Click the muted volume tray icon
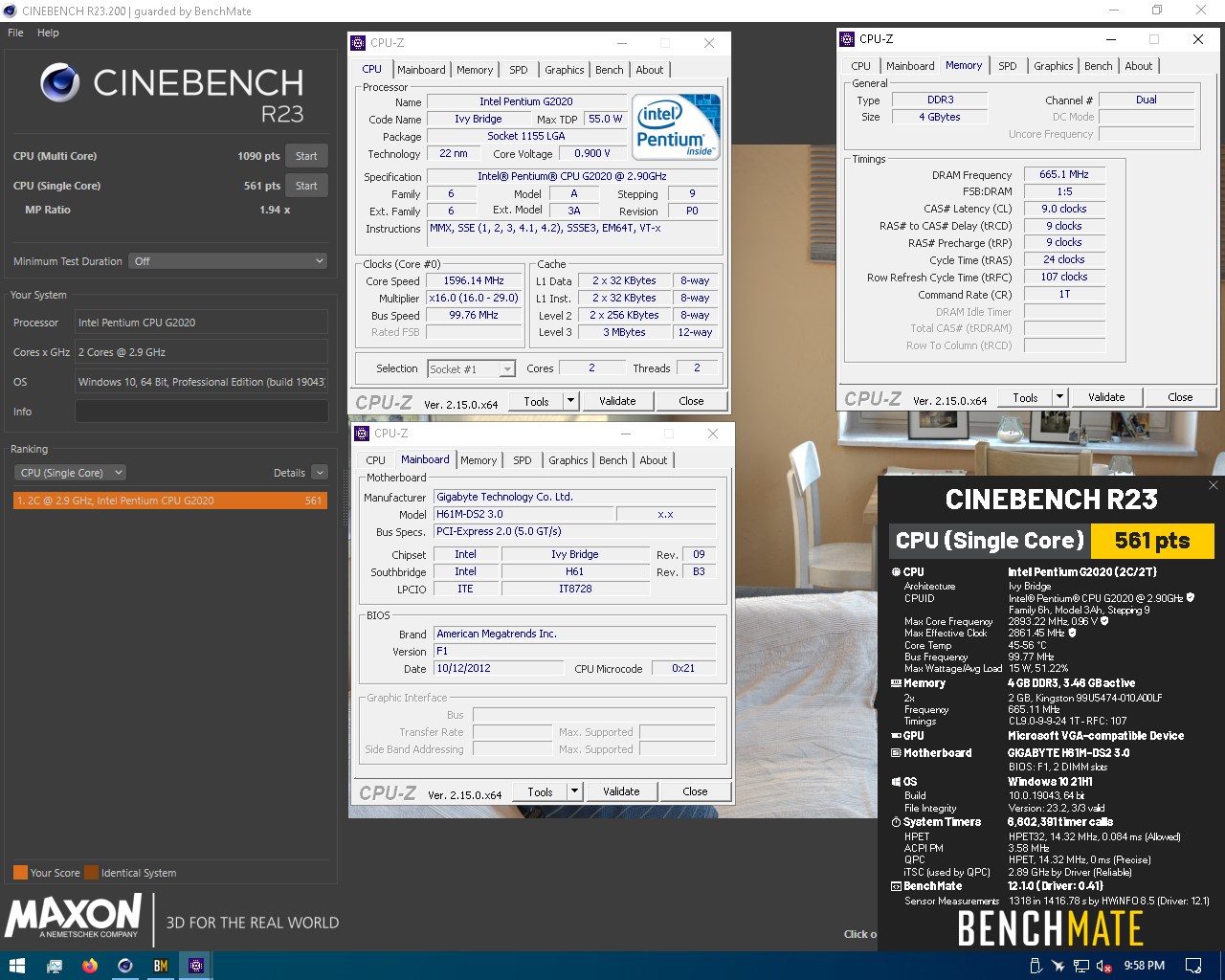 [1103, 966]
